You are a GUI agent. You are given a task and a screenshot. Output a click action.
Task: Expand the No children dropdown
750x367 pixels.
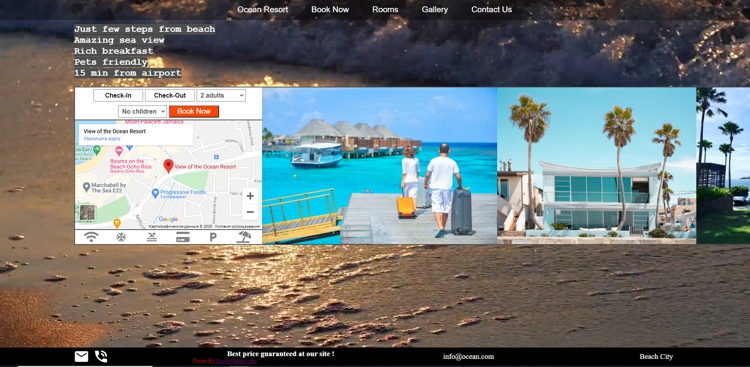[x=143, y=111]
